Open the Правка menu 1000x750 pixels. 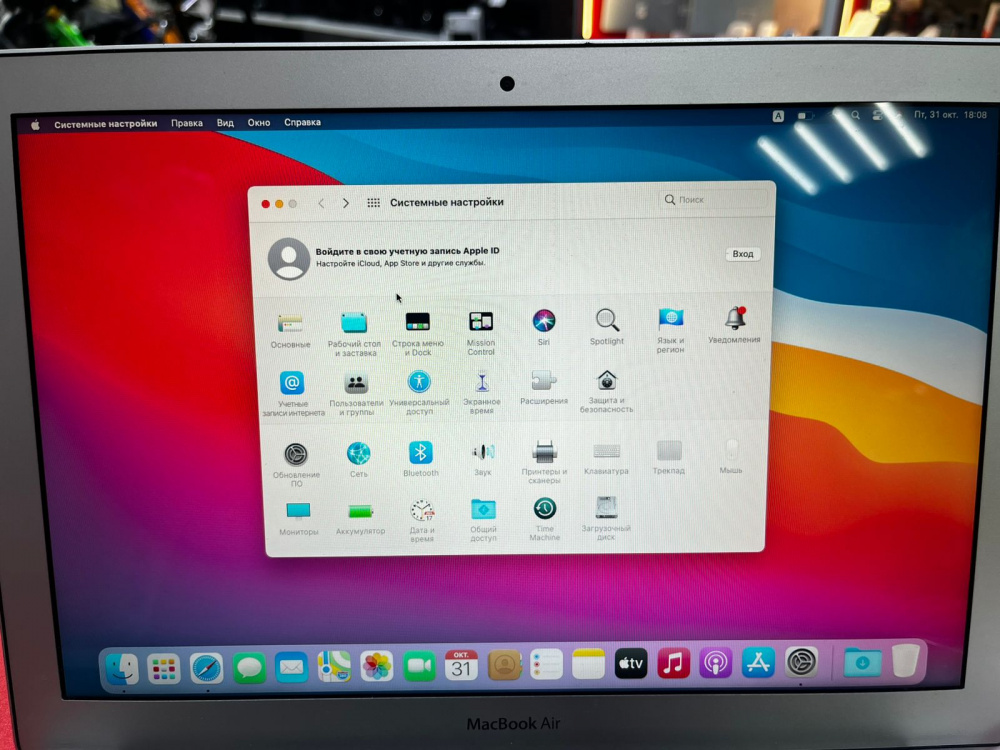click(x=186, y=124)
